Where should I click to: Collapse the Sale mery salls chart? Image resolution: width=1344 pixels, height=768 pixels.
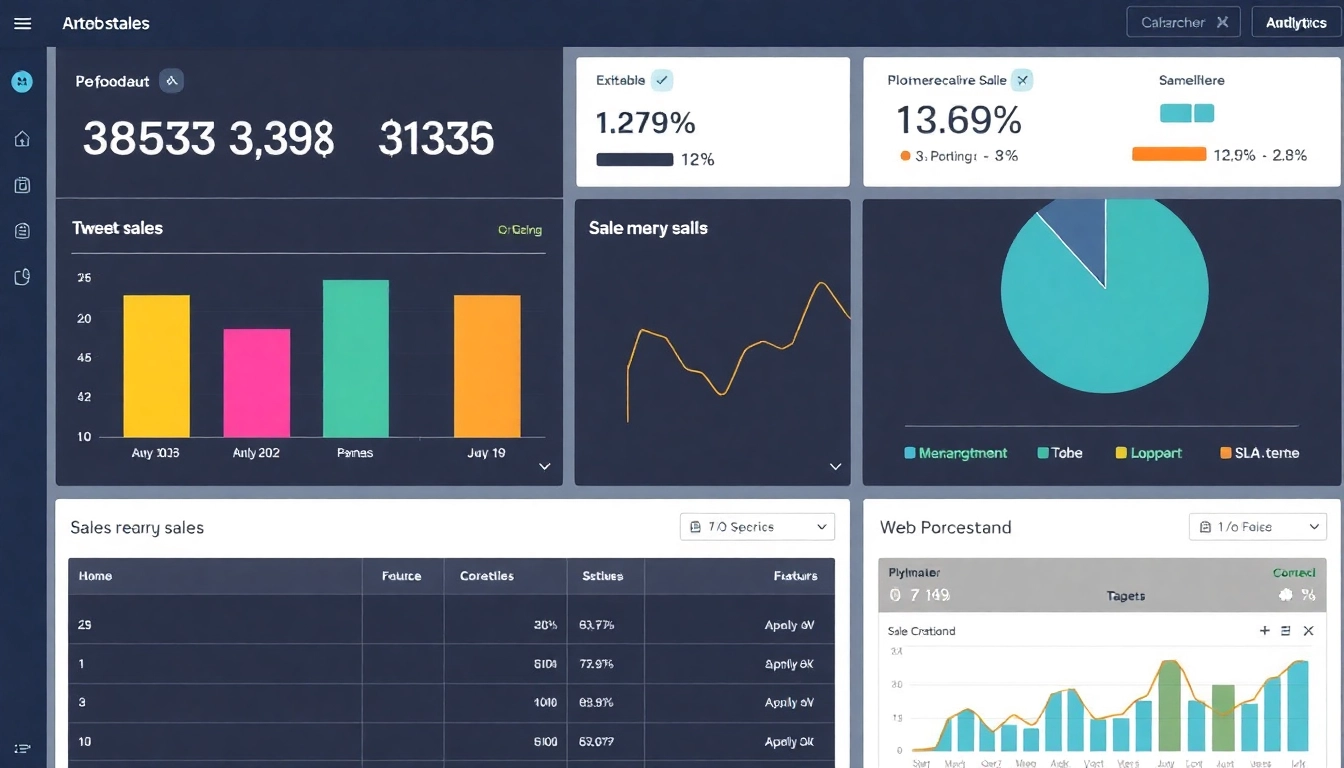pos(836,466)
